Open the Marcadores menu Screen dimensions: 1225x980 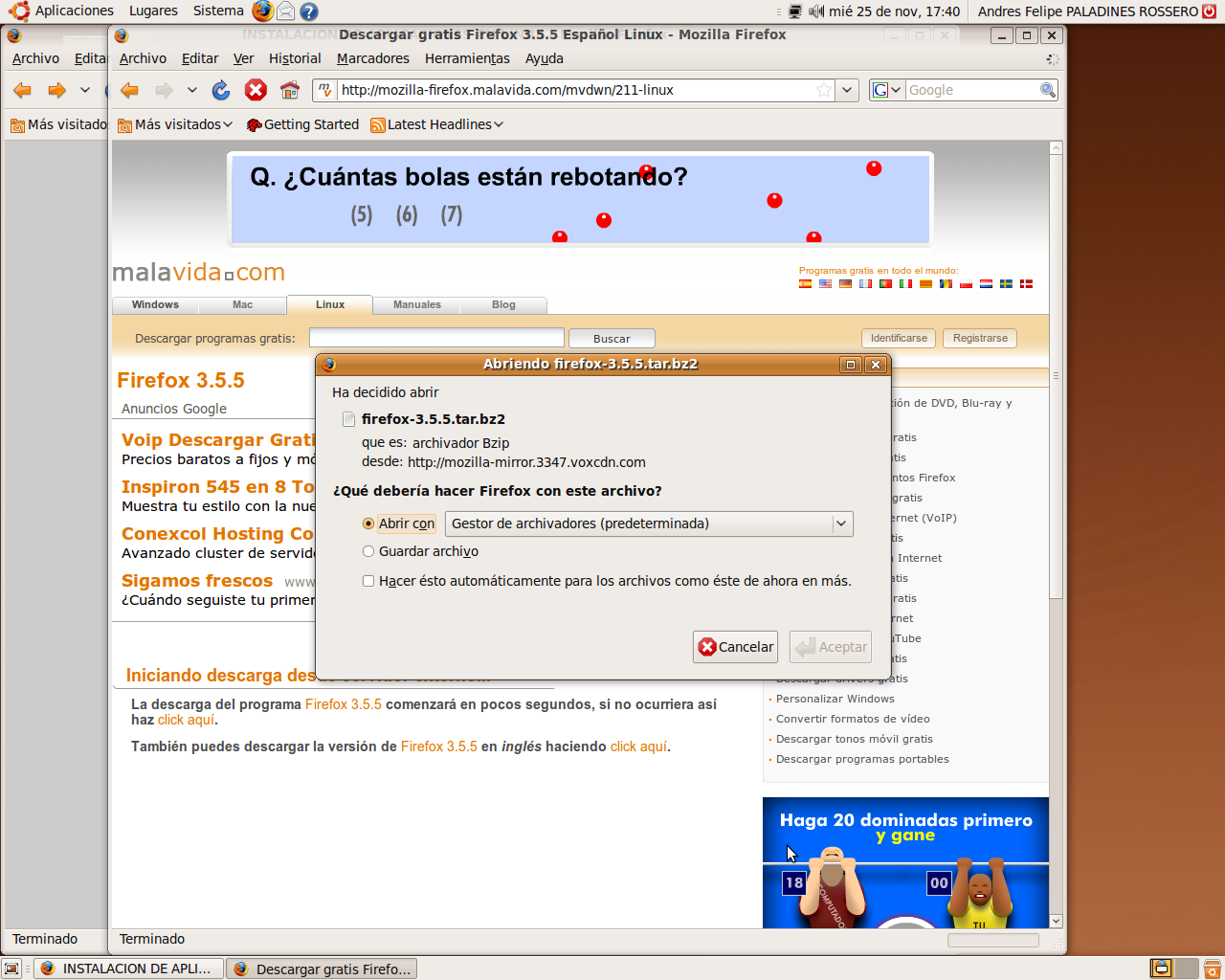(373, 58)
